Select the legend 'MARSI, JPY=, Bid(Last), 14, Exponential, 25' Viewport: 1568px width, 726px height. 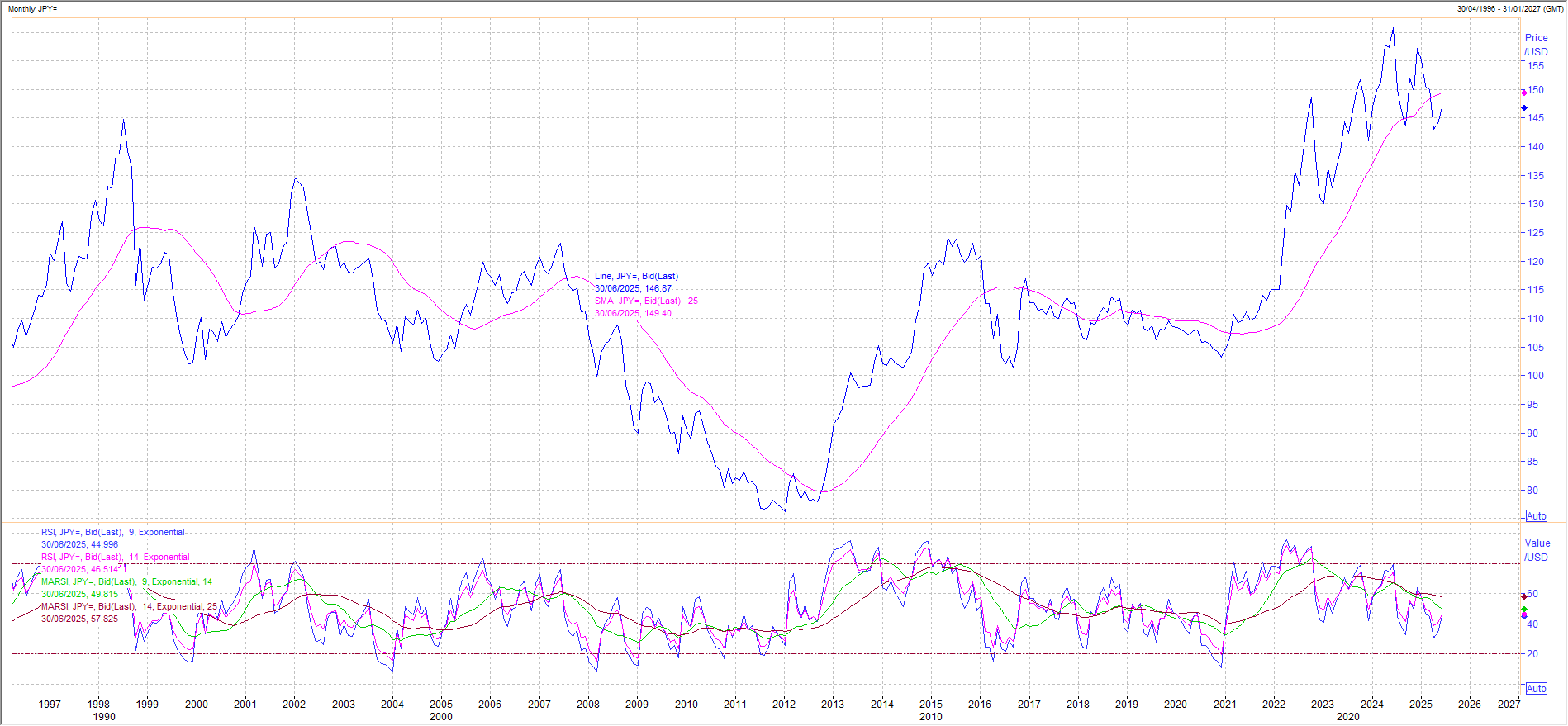129,607
